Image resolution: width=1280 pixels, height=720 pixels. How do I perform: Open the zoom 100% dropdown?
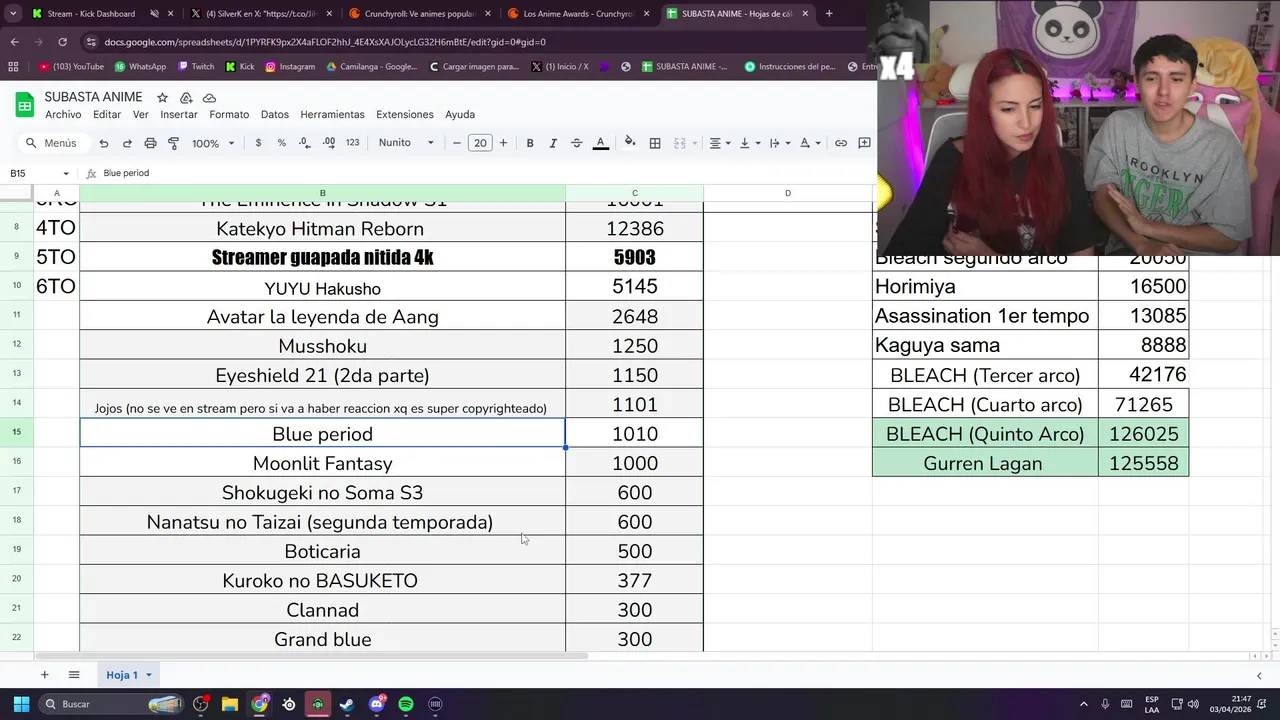click(213, 143)
